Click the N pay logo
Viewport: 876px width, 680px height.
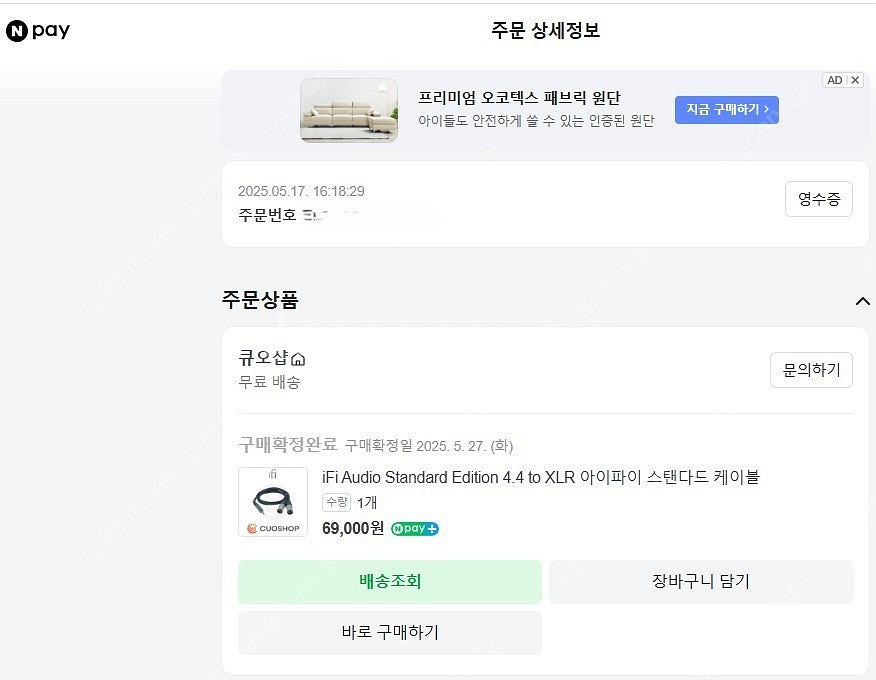point(38,31)
